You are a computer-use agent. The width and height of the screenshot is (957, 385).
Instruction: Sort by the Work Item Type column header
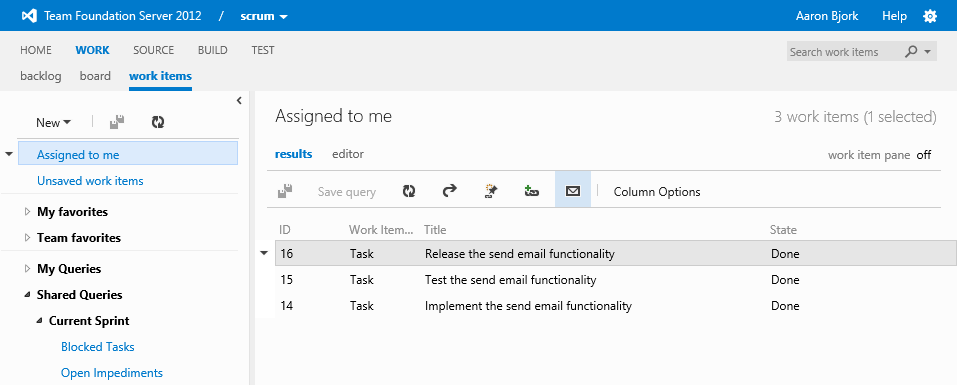pos(381,230)
